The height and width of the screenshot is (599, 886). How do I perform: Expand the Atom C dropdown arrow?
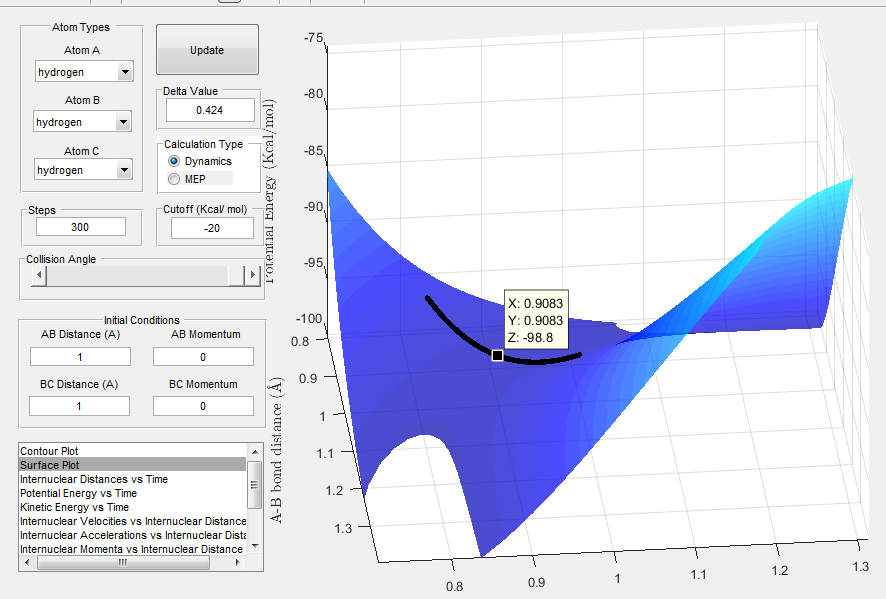tap(124, 170)
